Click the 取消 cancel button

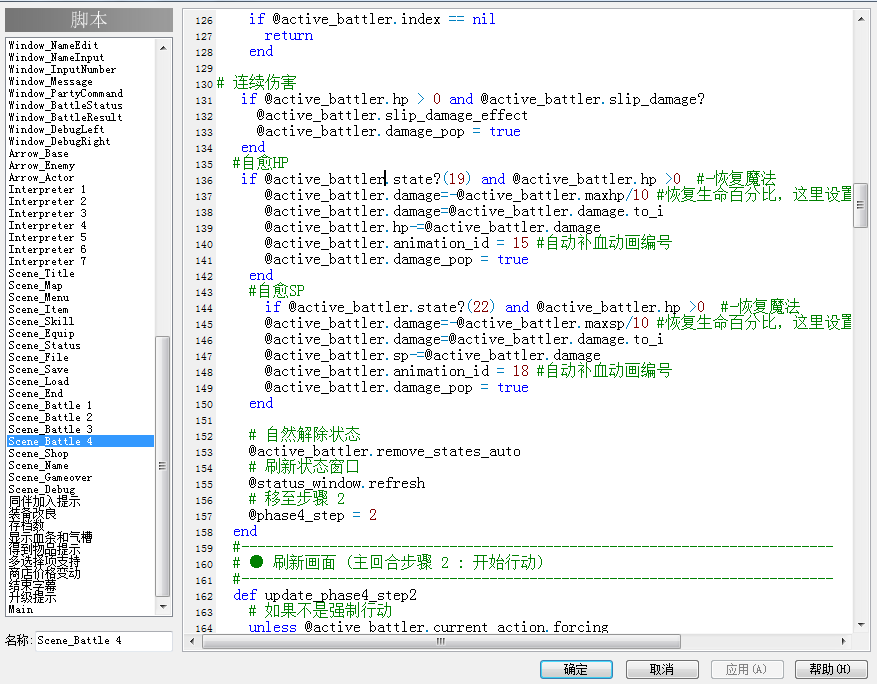(x=662, y=669)
